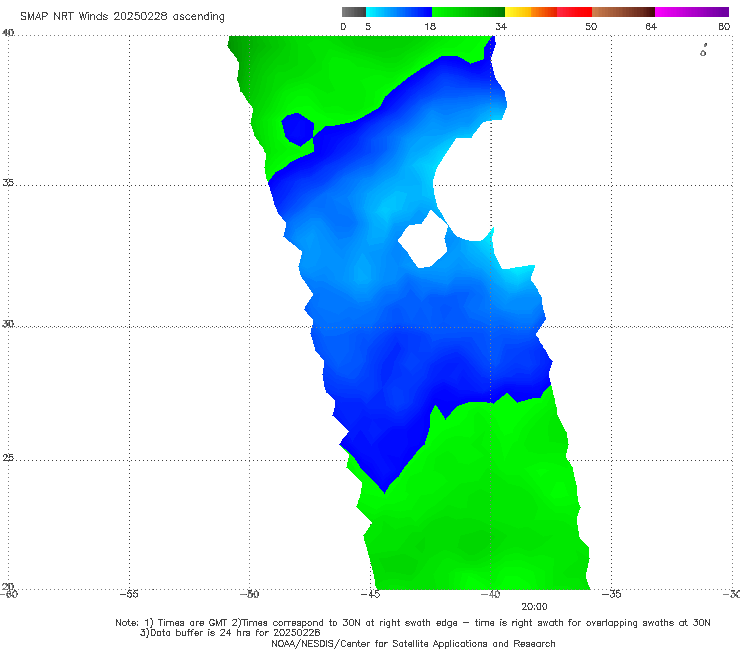The width and height of the screenshot is (740, 650).
Task: Click the color bar label '5'
Action: [368, 26]
